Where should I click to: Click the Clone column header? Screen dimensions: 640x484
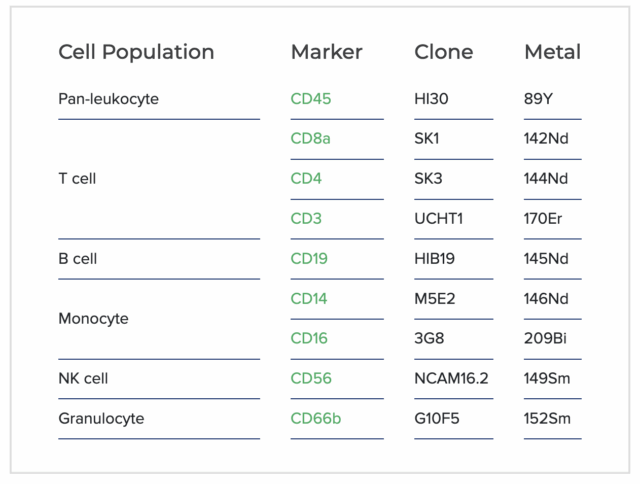coord(444,52)
